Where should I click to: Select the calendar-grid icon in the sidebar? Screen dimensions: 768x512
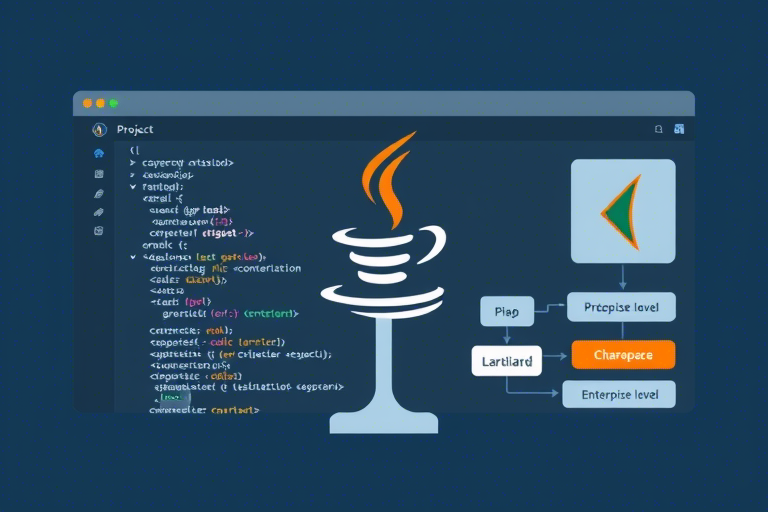pyautogui.click(x=99, y=173)
